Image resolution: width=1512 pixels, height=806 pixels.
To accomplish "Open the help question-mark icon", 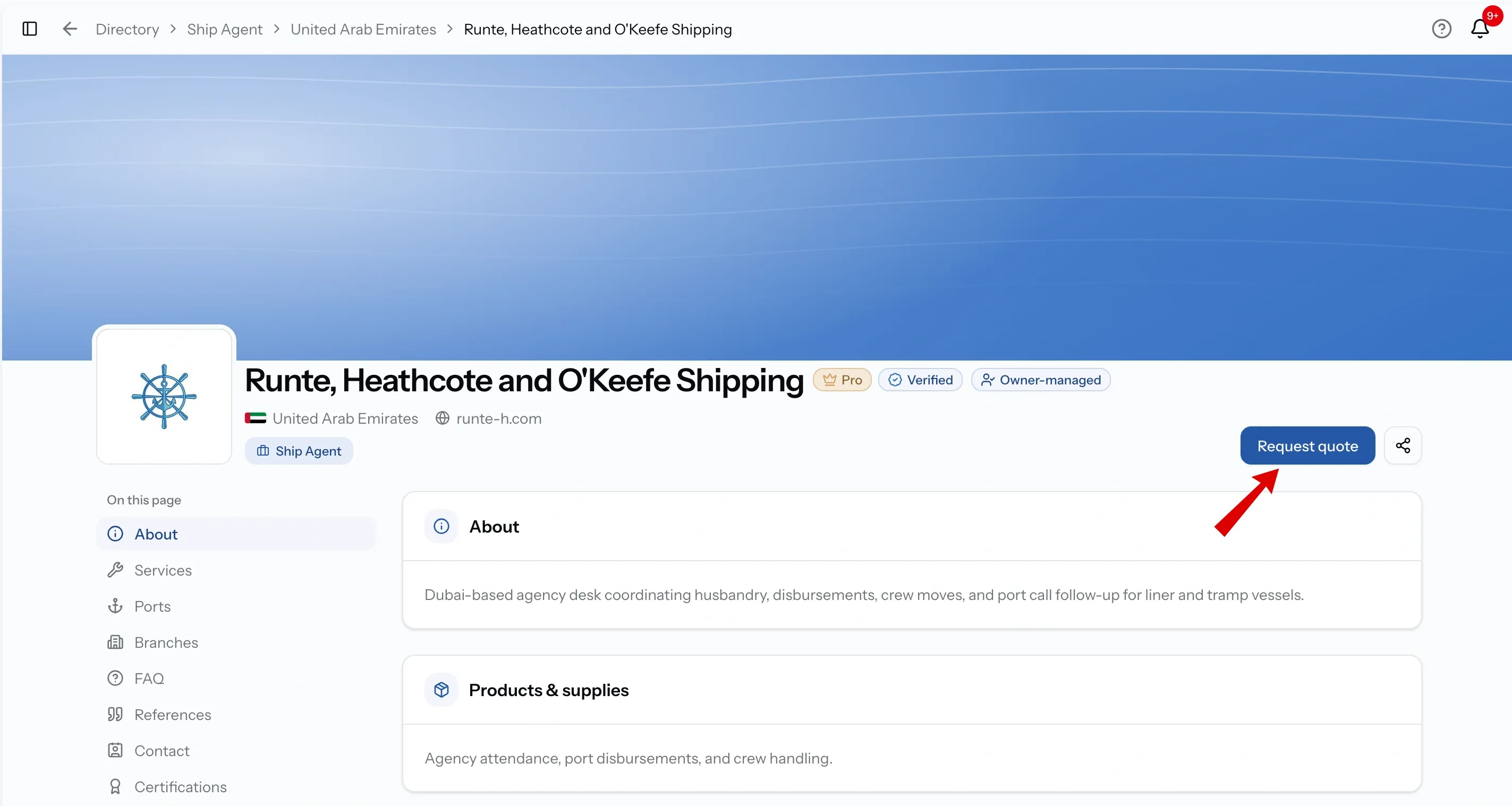I will 1441,29.
